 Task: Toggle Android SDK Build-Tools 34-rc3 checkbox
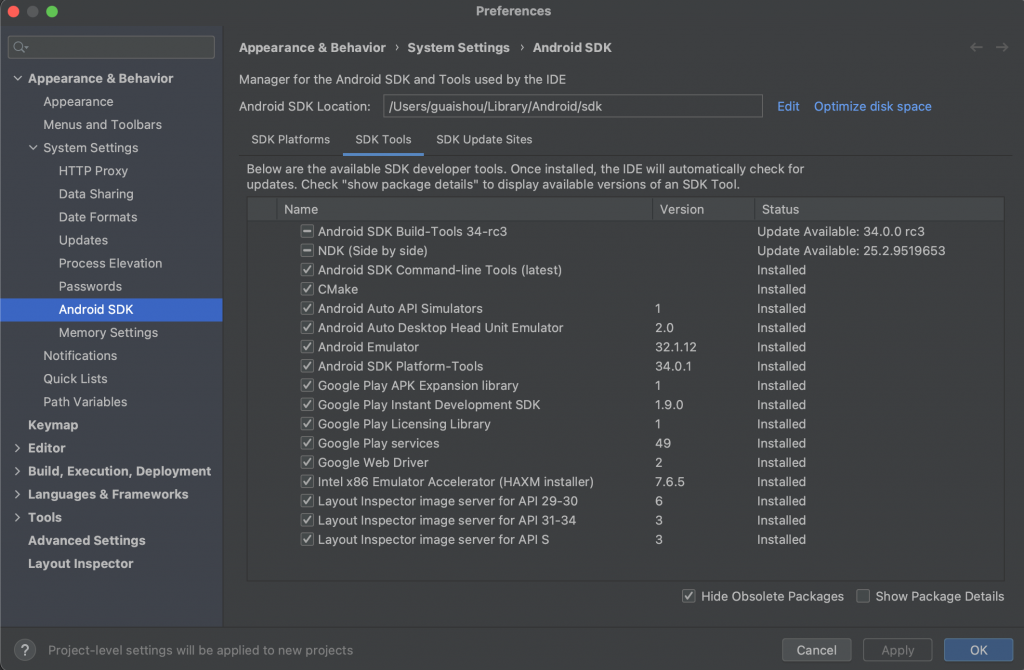pyautogui.click(x=307, y=231)
